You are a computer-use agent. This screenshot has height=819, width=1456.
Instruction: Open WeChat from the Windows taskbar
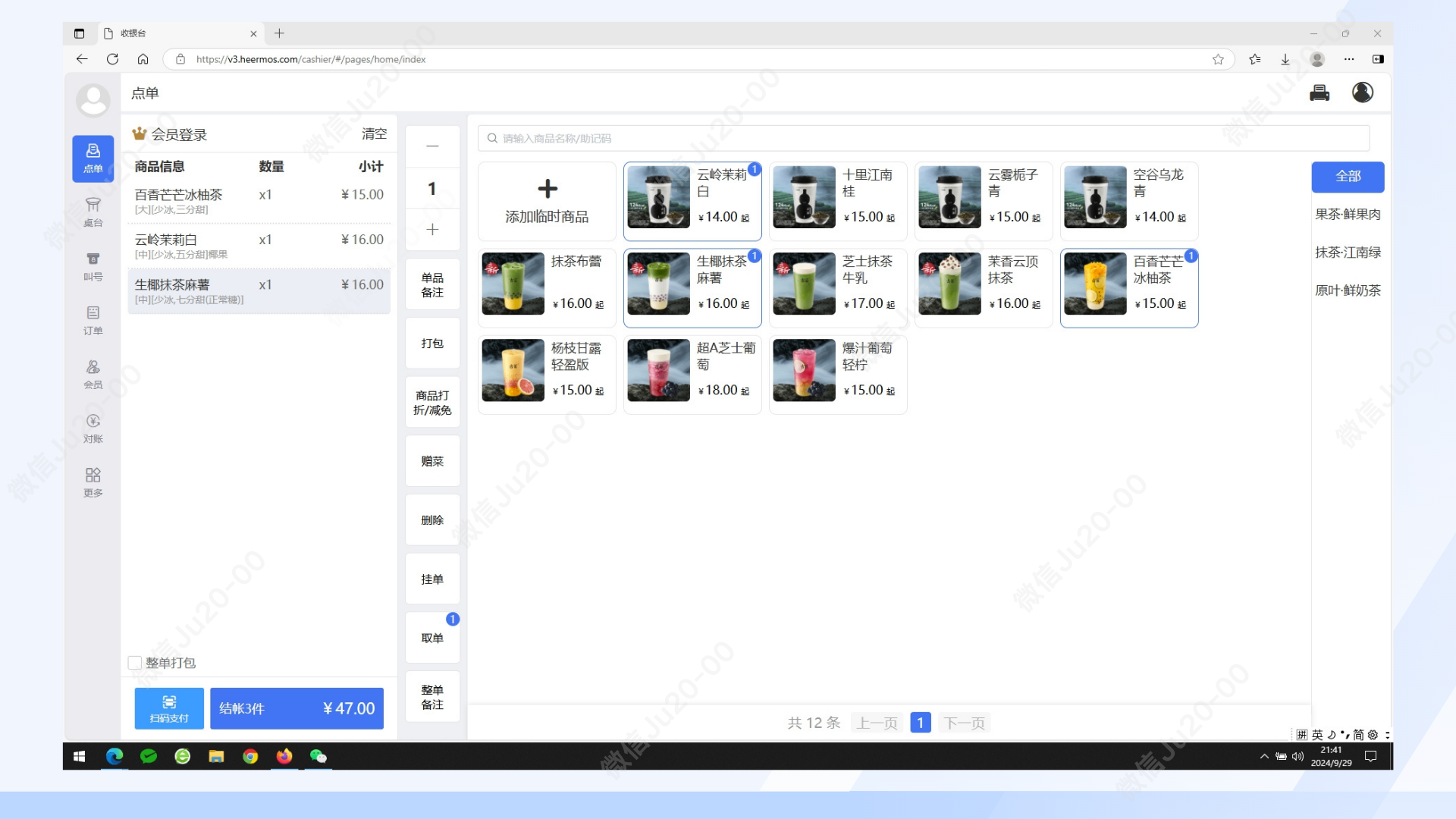click(x=318, y=756)
